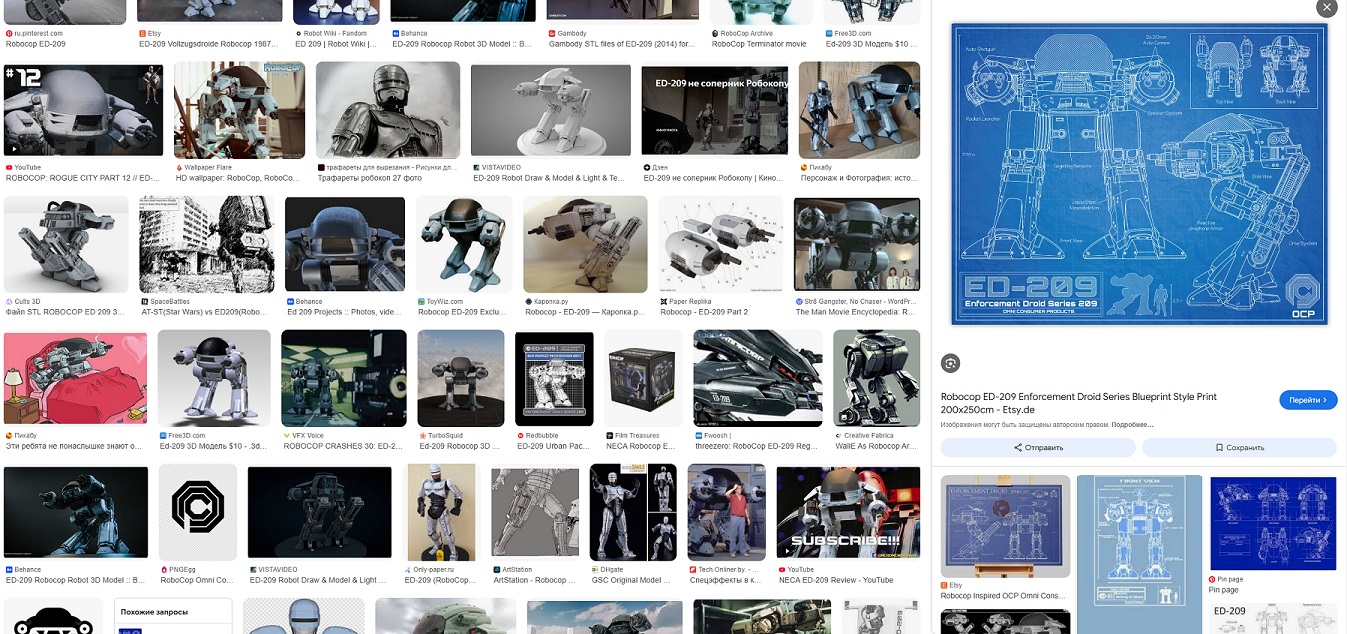The width and height of the screenshot is (1347, 634).
Task: Open the NECA ED-209 Review SUBSCRIBE thumbnail
Action: 848,513
